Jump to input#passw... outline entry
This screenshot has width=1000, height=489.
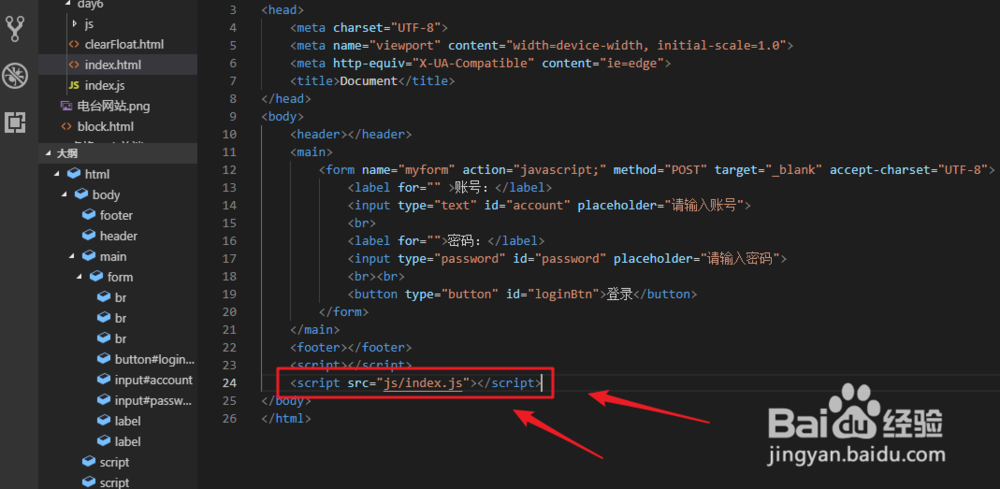[153, 400]
